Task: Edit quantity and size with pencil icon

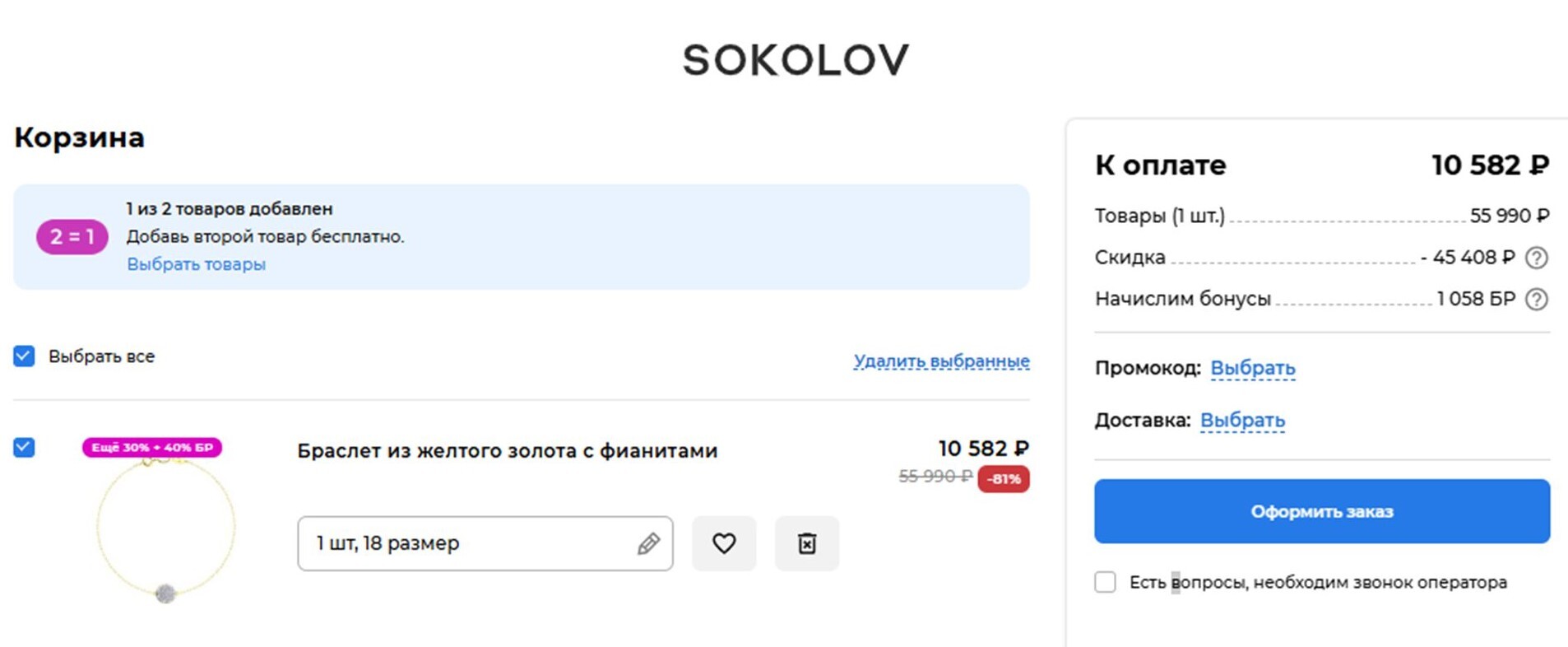Action: tap(648, 543)
